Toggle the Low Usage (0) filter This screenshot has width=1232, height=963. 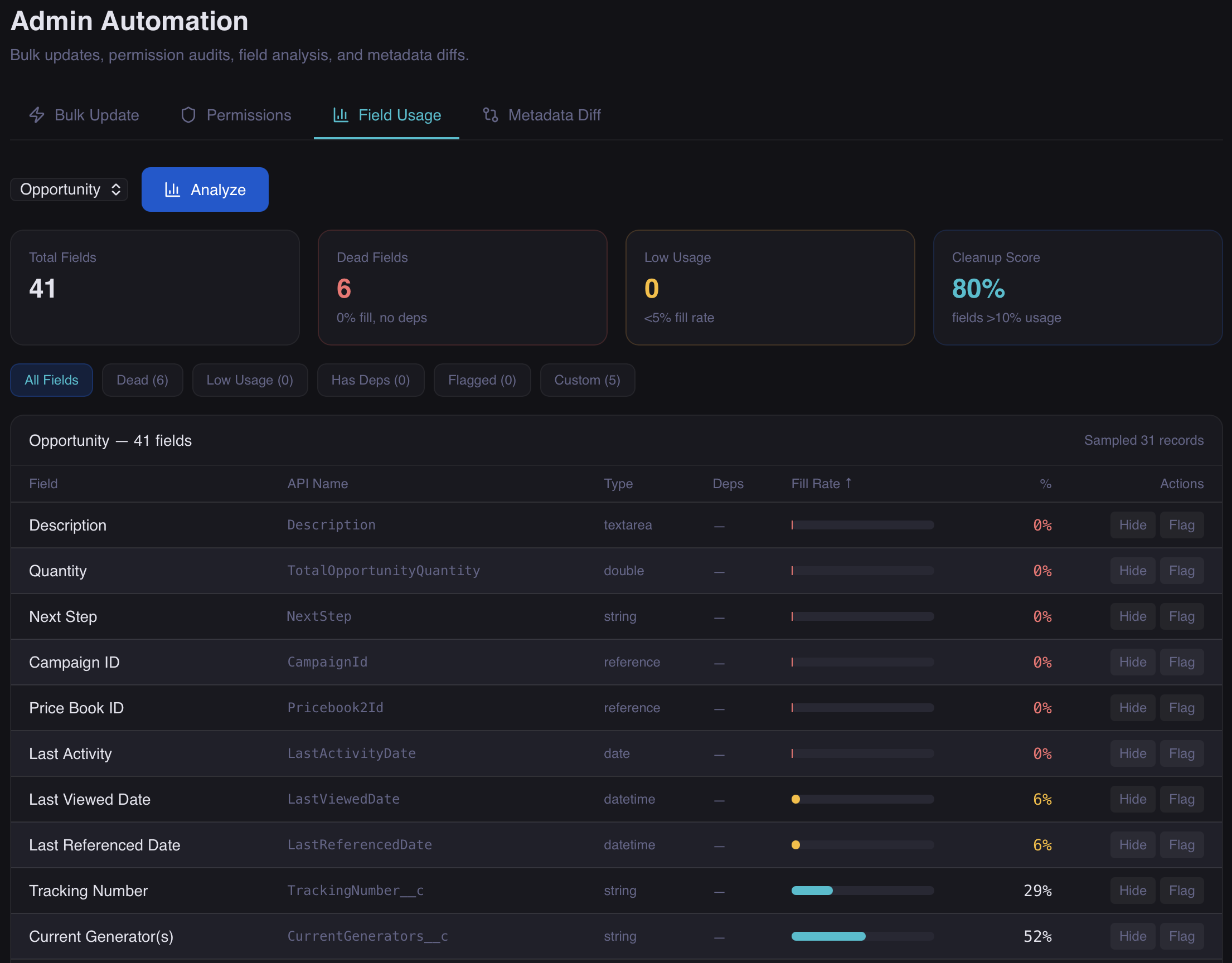249,380
